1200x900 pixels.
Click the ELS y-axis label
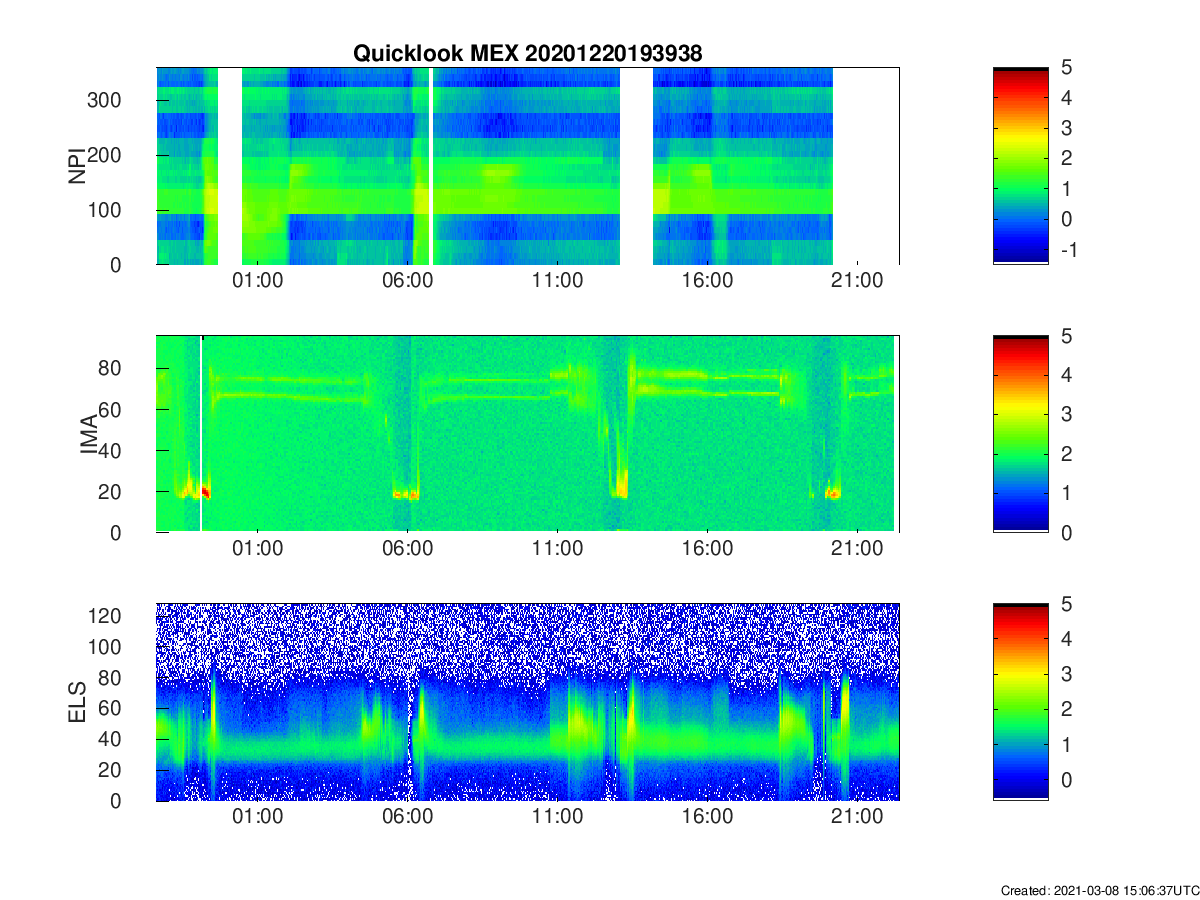(x=76, y=702)
